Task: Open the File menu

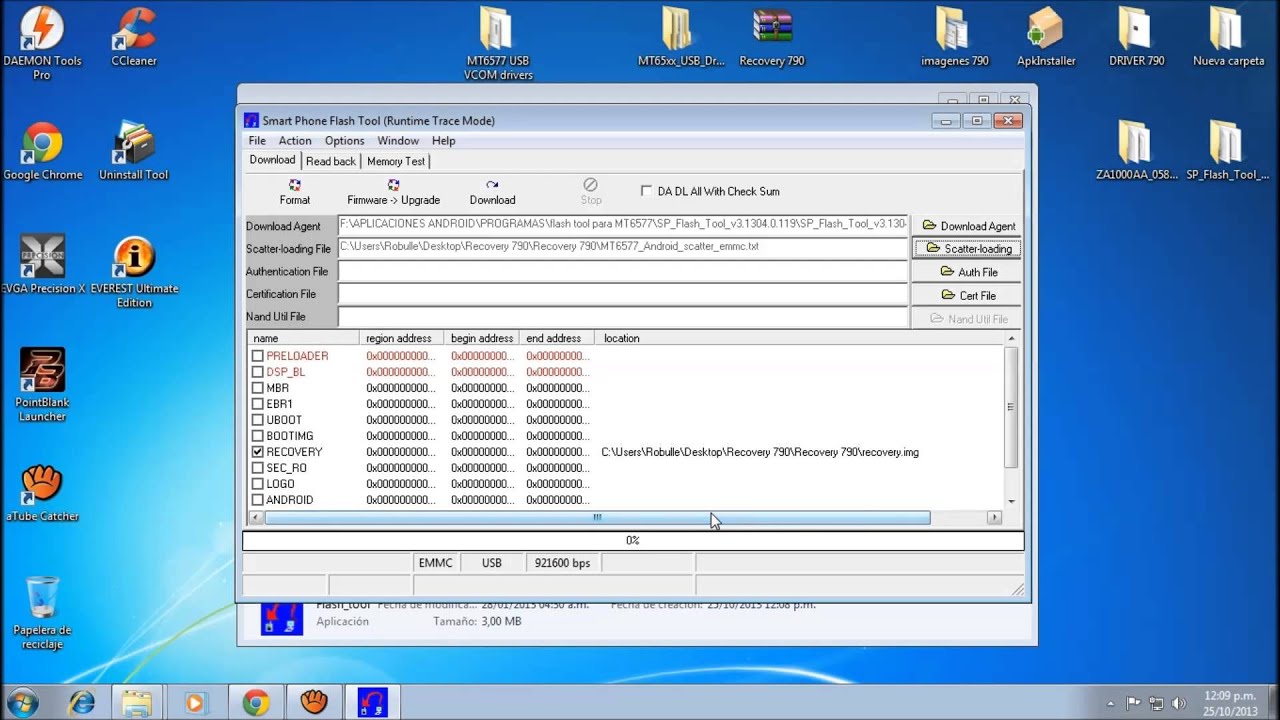Action: (257, 141)
